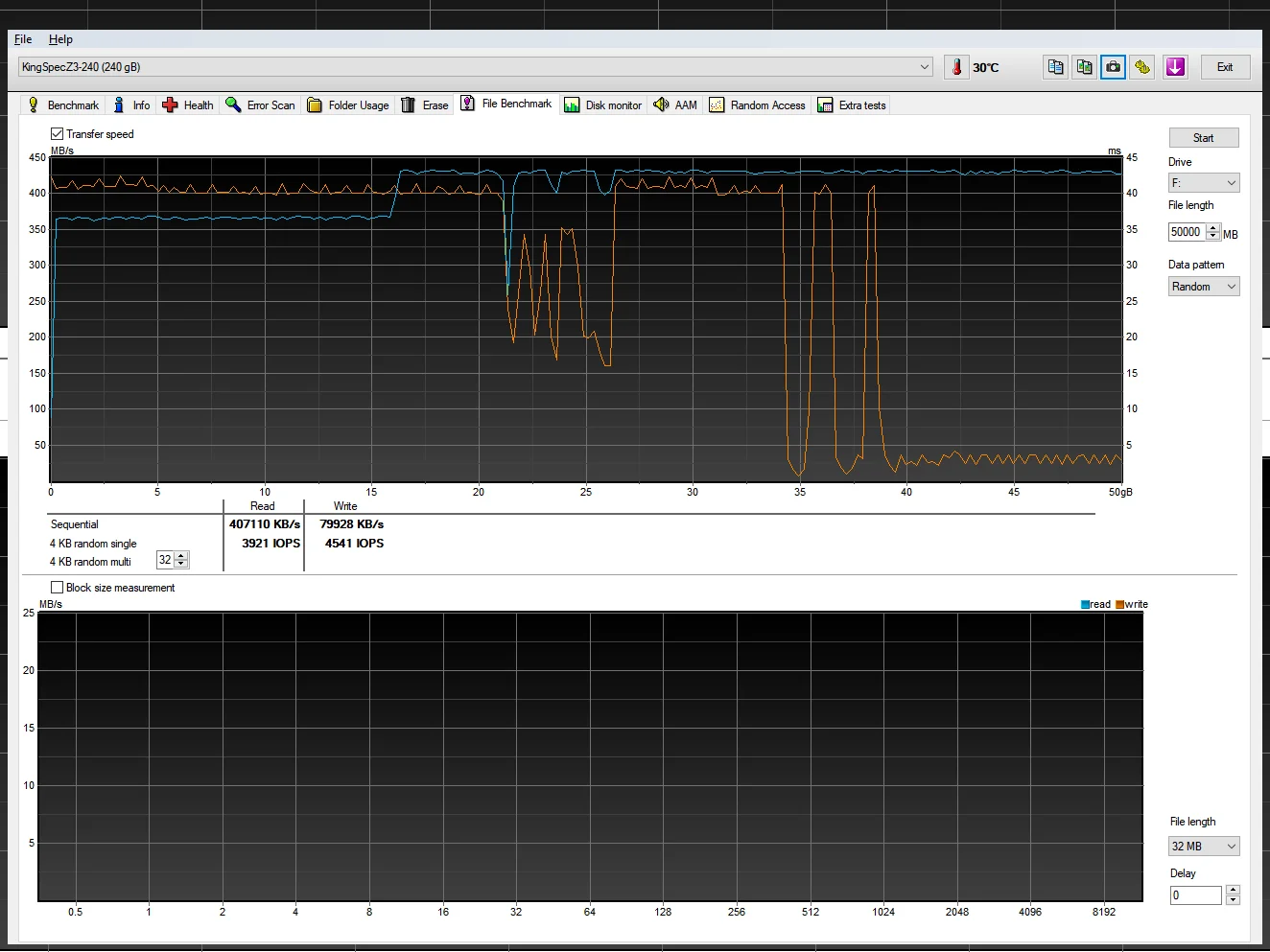Viewport: 1270px width, 952px height.
Task: Open the Data pattern Random dropdown
Action: coord(1204,287)
